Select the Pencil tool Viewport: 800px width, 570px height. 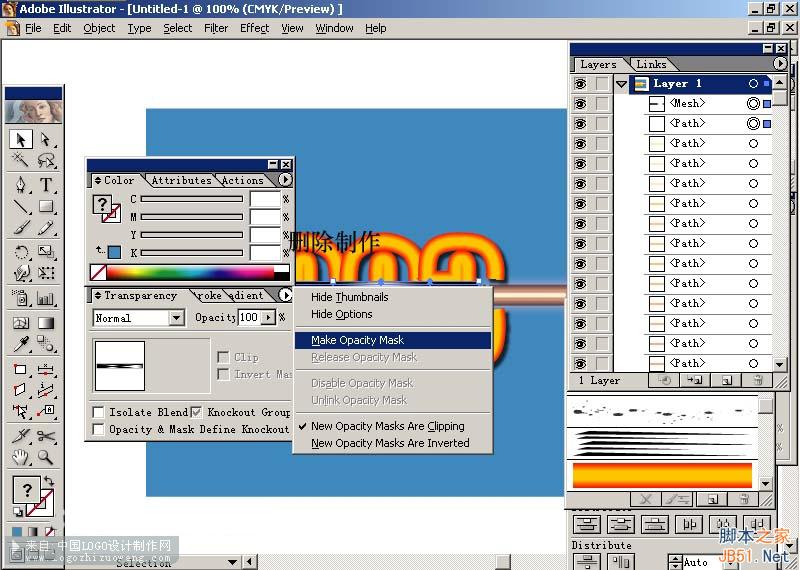(x=46, y=227)
